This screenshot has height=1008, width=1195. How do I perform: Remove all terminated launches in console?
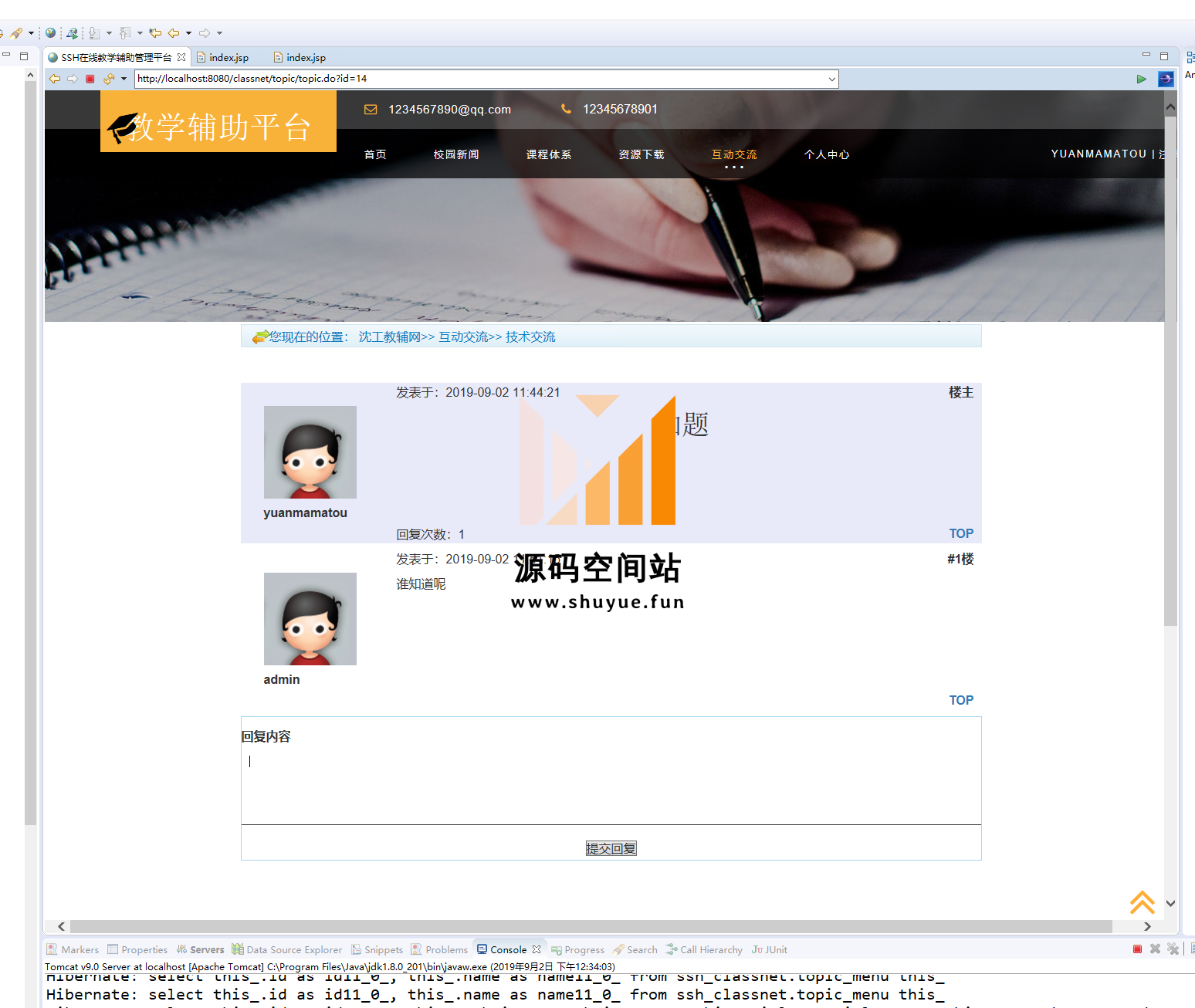pos(1173,949)
